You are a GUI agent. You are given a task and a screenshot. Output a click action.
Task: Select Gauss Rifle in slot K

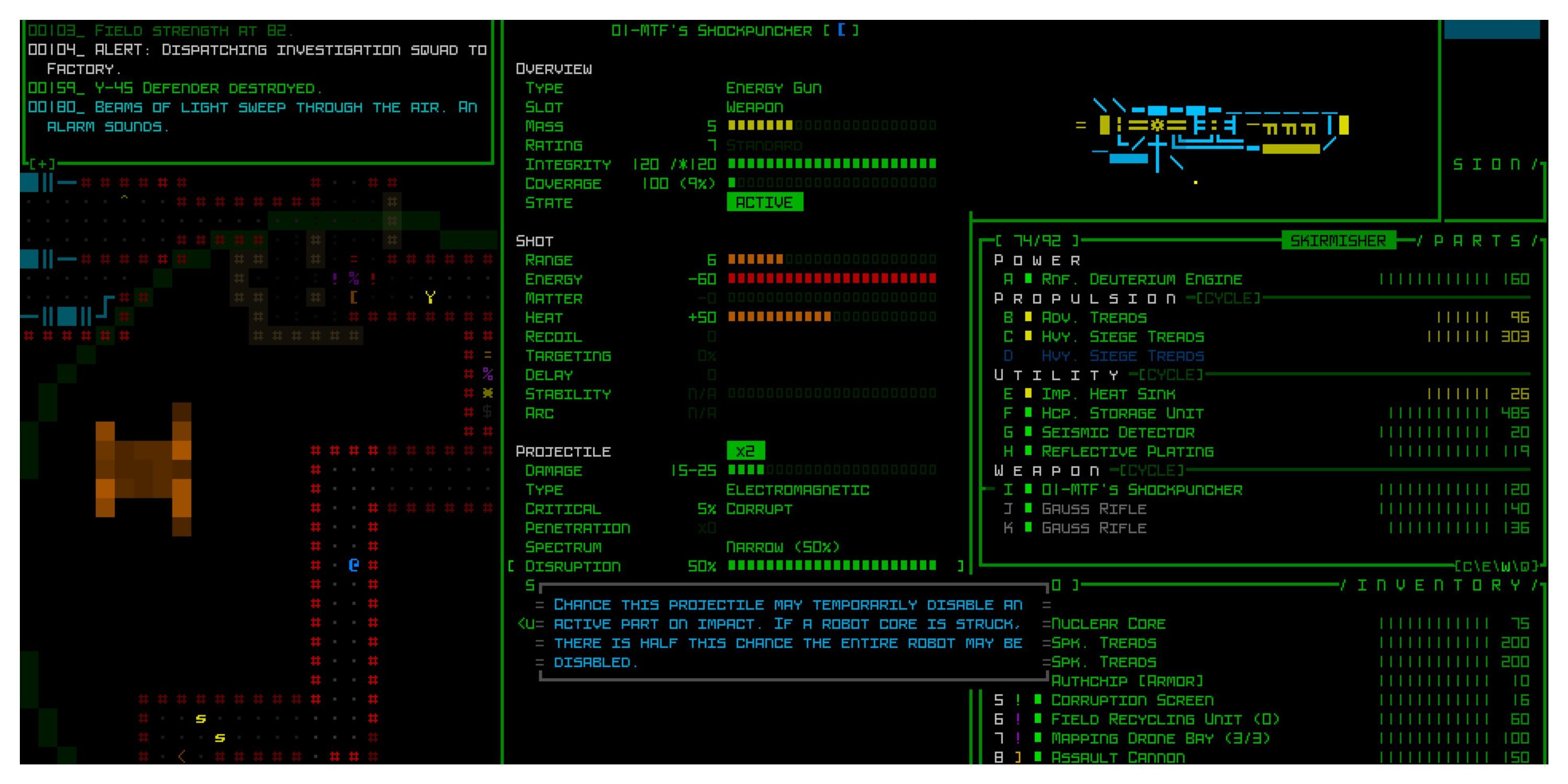[1094, 528]
